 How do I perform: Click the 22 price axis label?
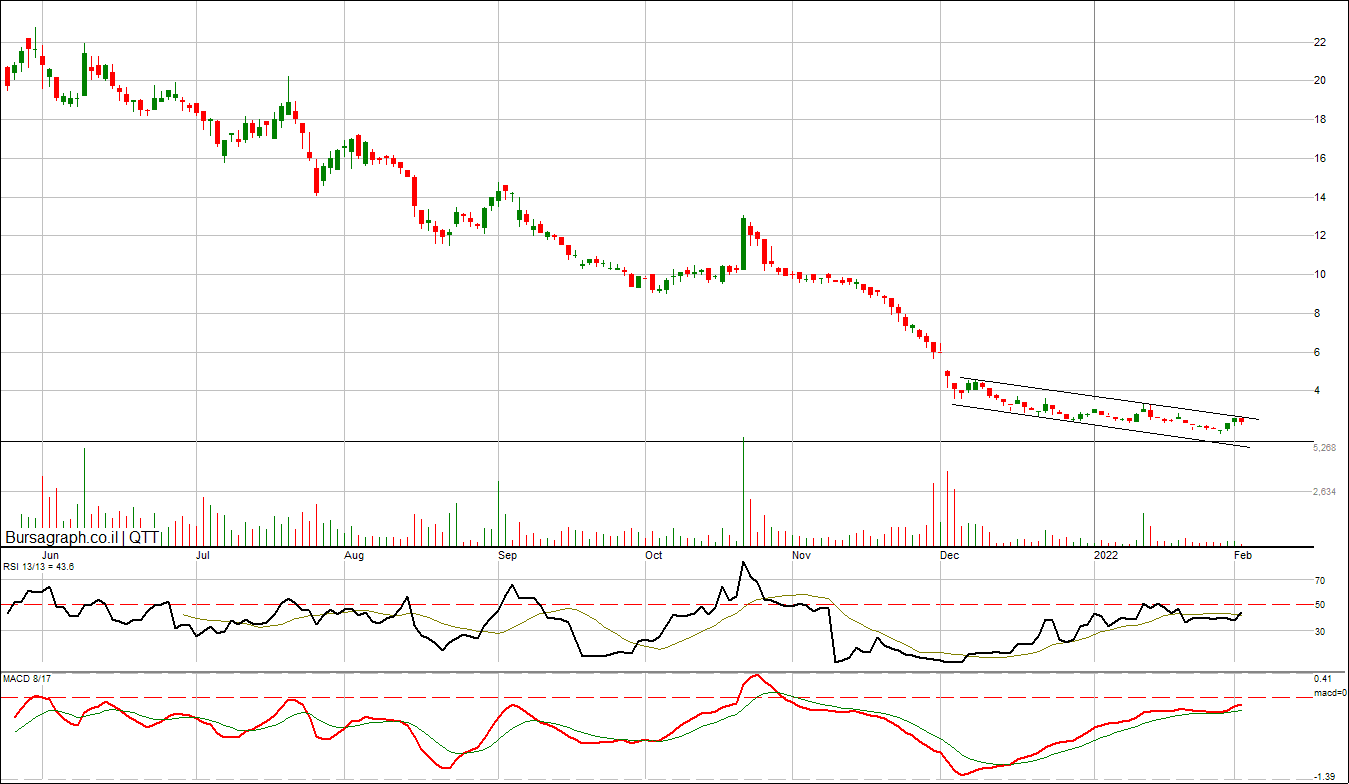click(1320, 42)
